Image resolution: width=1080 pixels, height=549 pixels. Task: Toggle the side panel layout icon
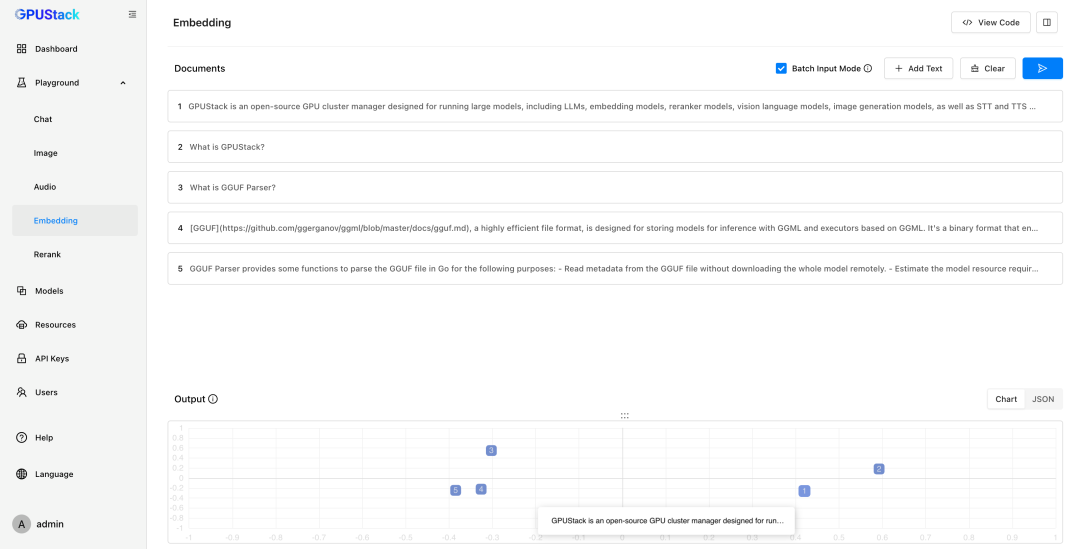click(1046, 22)
